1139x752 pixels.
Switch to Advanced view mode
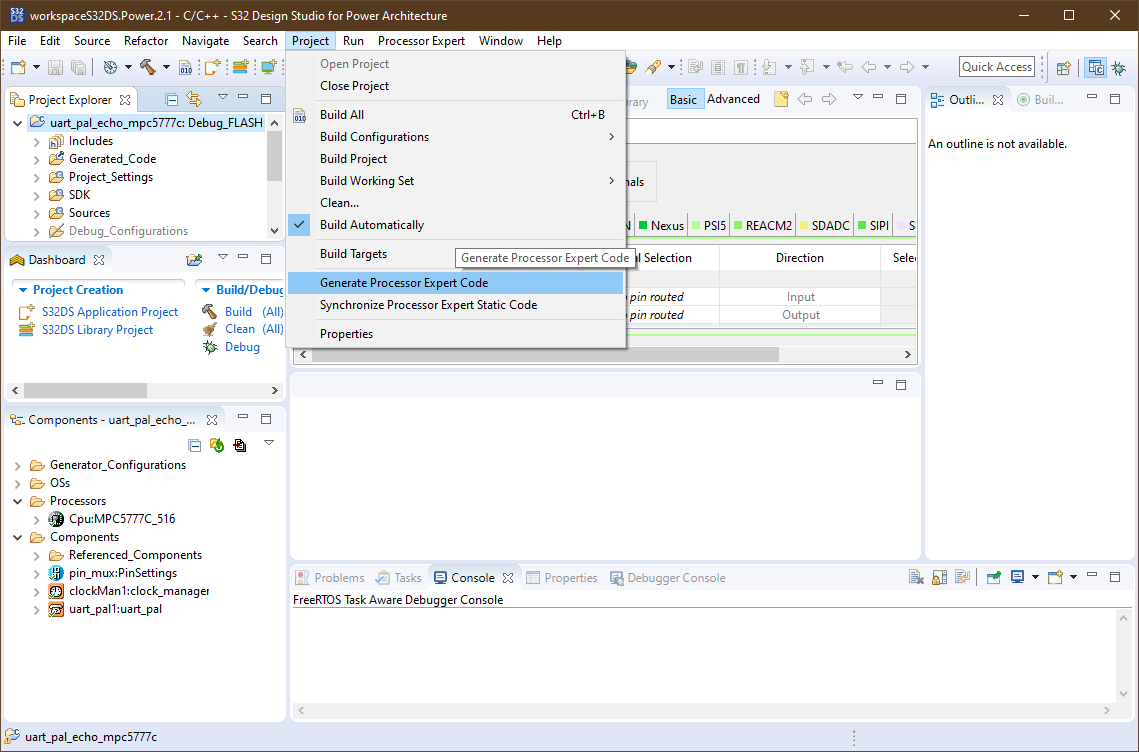pyautogui.click(x=733, y=99)
